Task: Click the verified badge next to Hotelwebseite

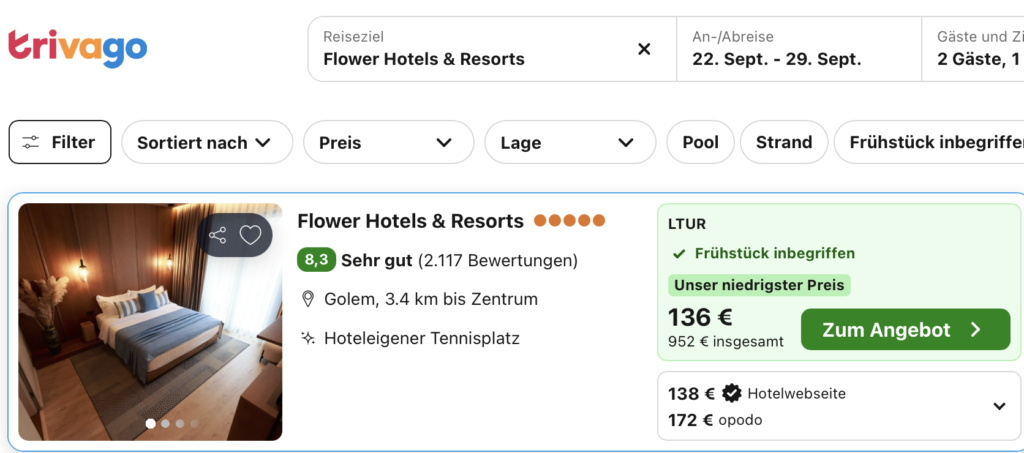Action: point(732,394)
